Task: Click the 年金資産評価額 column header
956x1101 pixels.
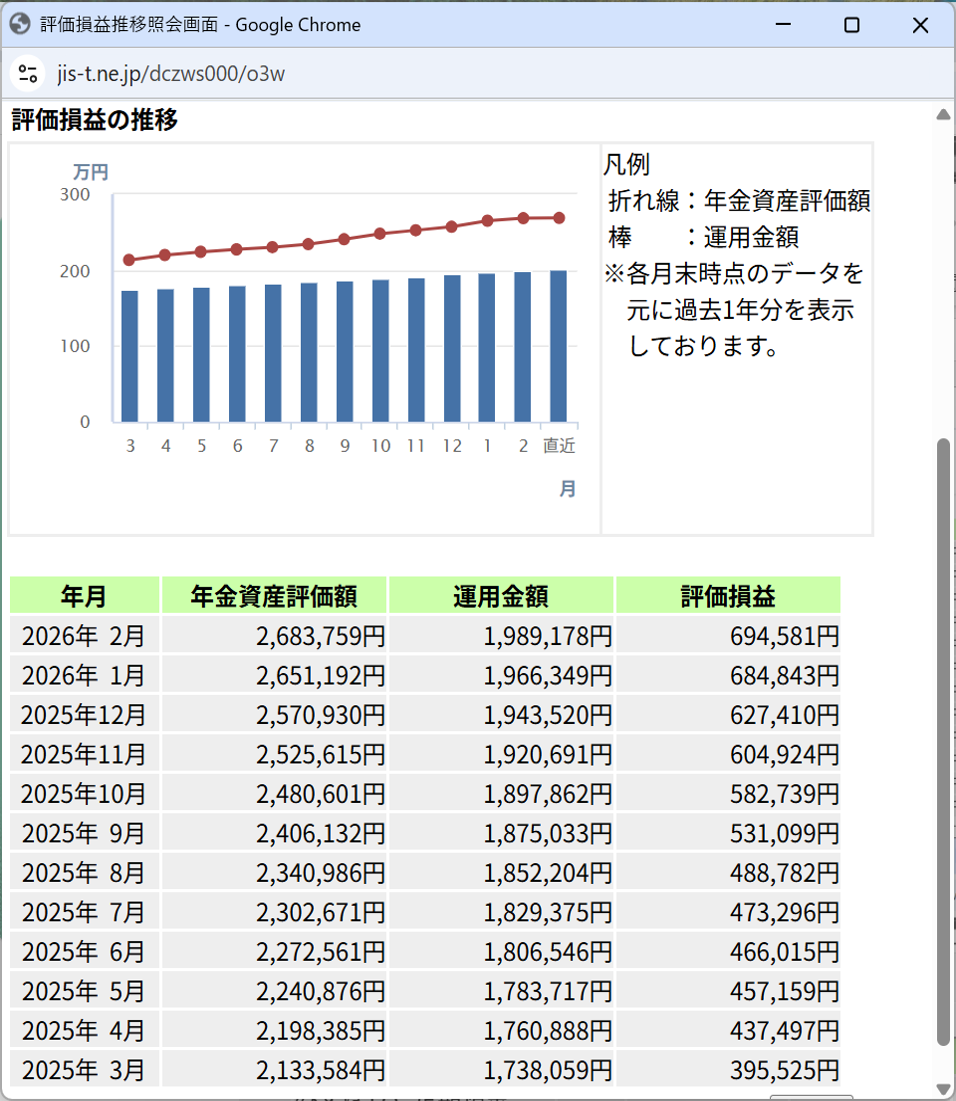Action: point(274,596)
